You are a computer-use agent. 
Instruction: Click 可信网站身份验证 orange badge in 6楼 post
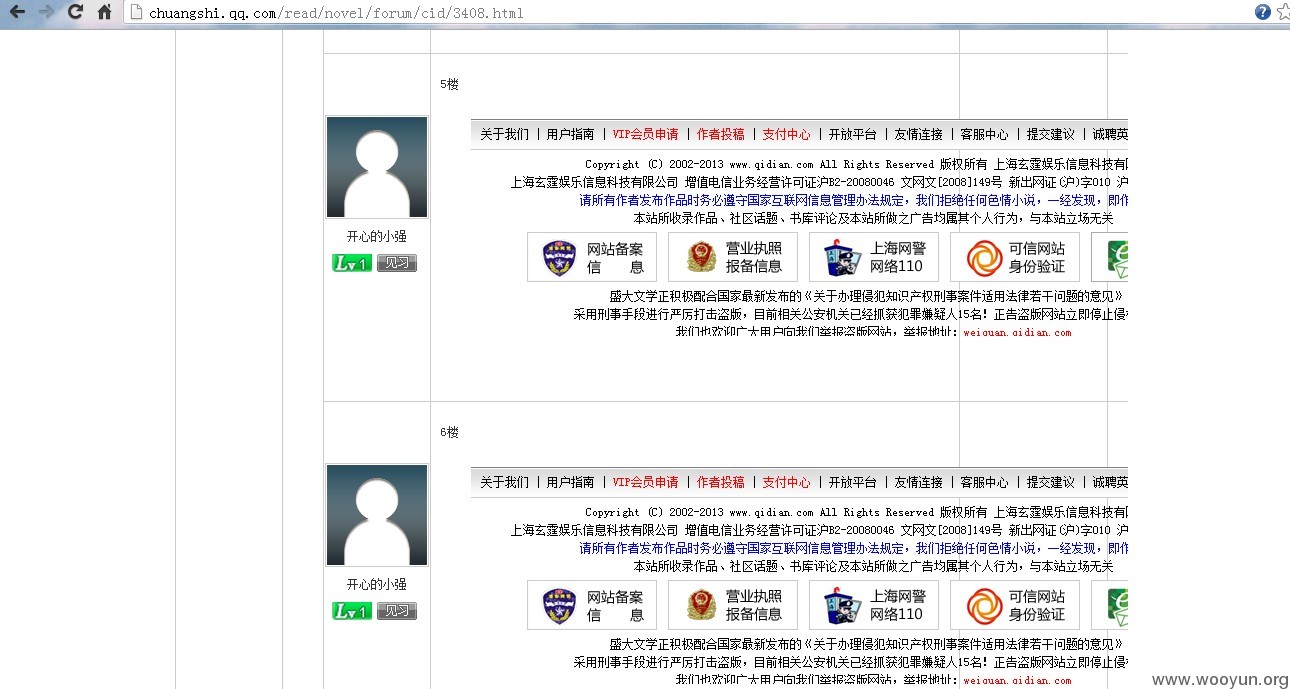[x=1015, y=605]
